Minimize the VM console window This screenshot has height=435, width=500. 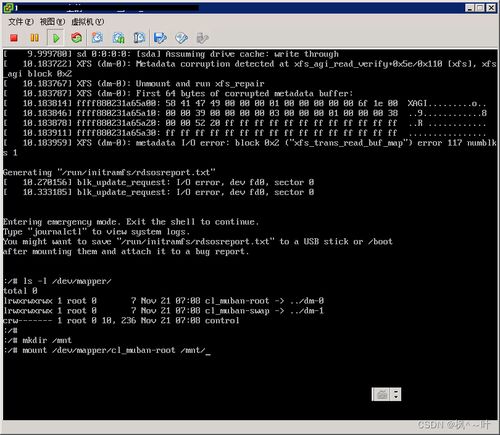[470, 8]
